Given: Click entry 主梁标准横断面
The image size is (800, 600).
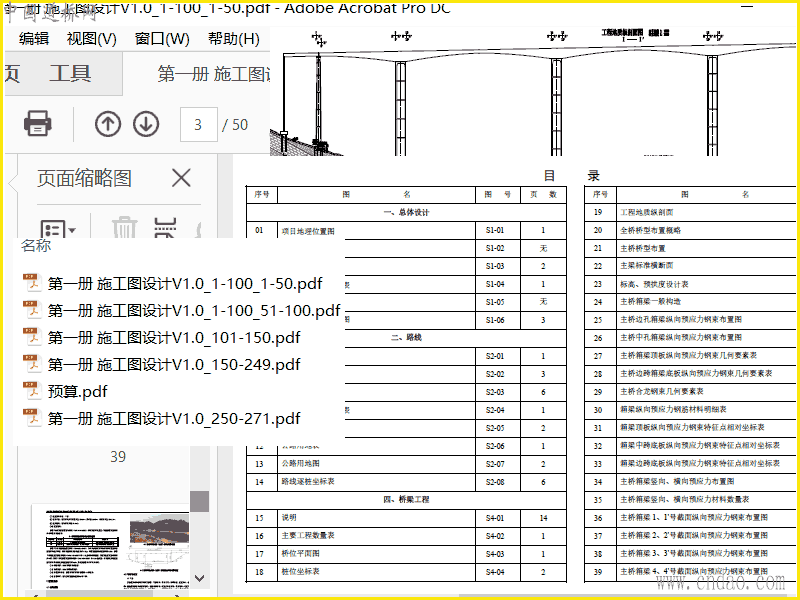Looking at the screenshot, I should (647, 265).
